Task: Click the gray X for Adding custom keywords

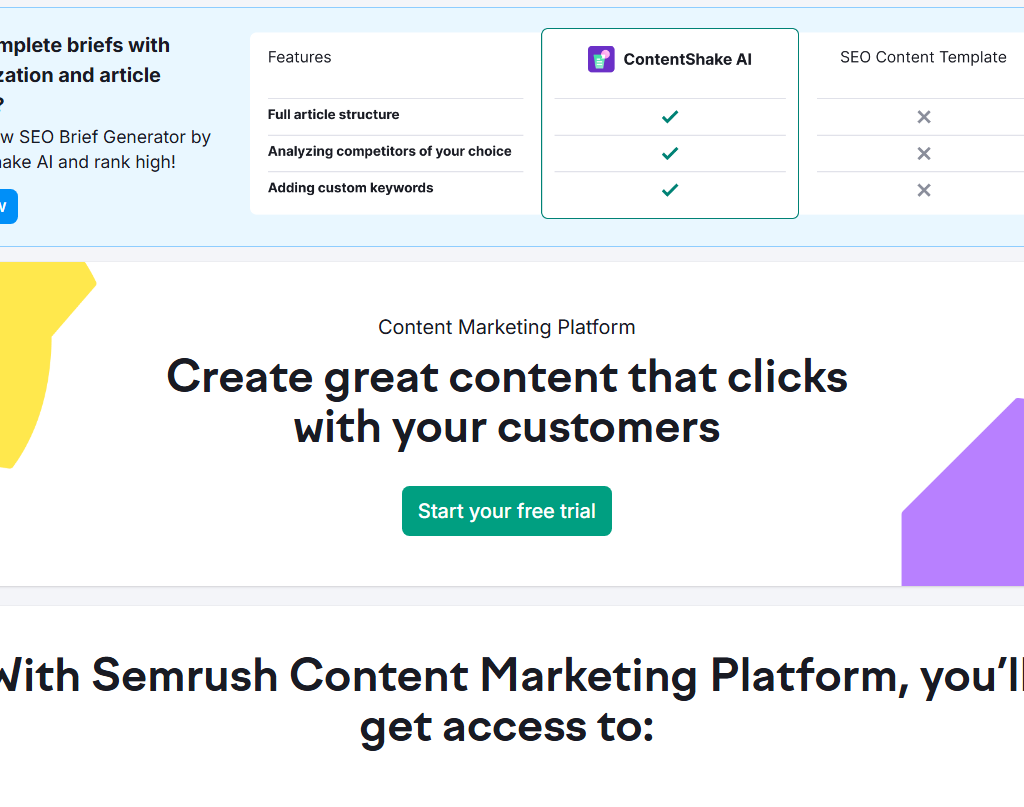Action: click(924, 190)
